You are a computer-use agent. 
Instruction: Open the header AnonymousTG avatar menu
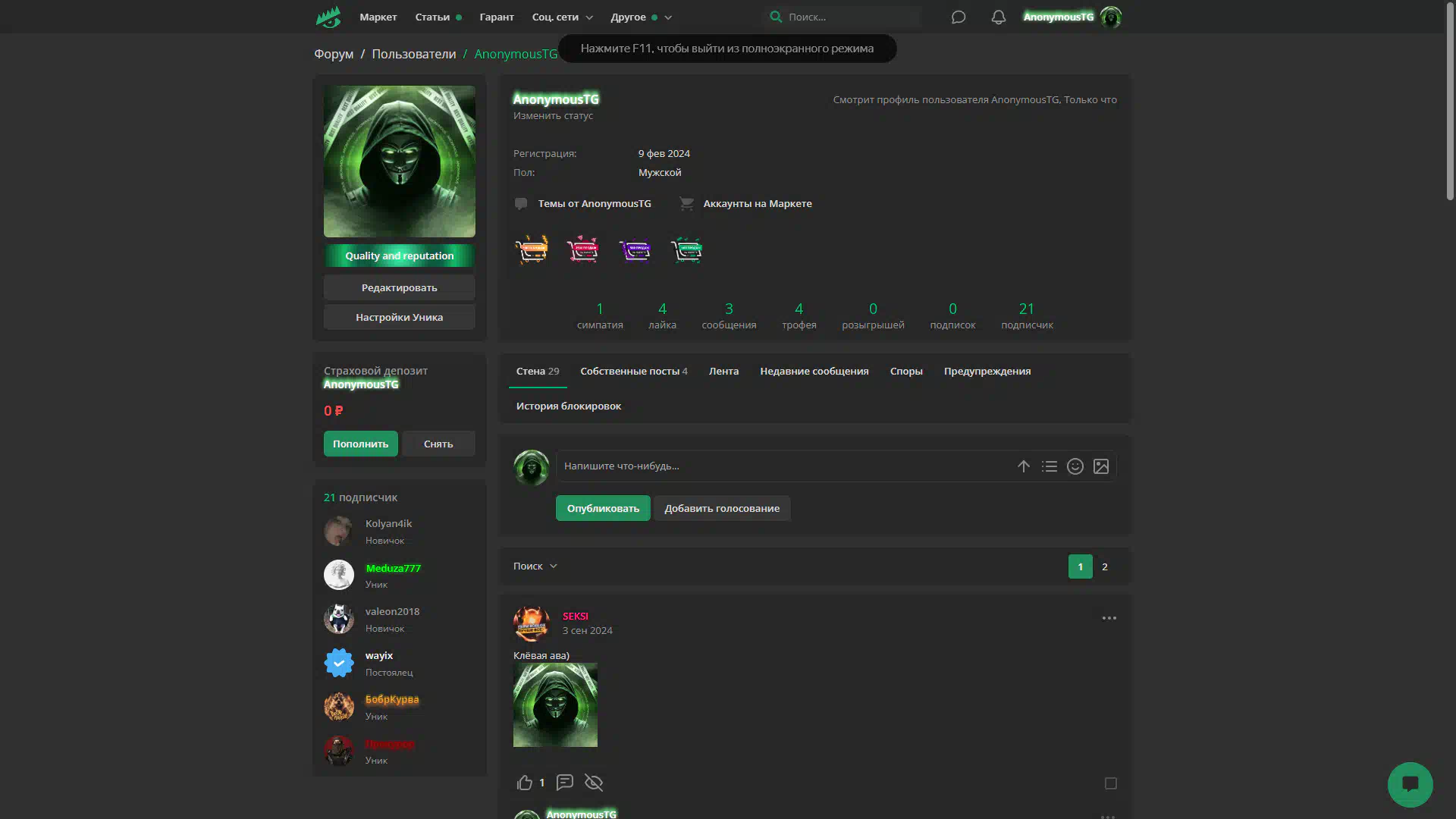click(x=1111, y=17)
